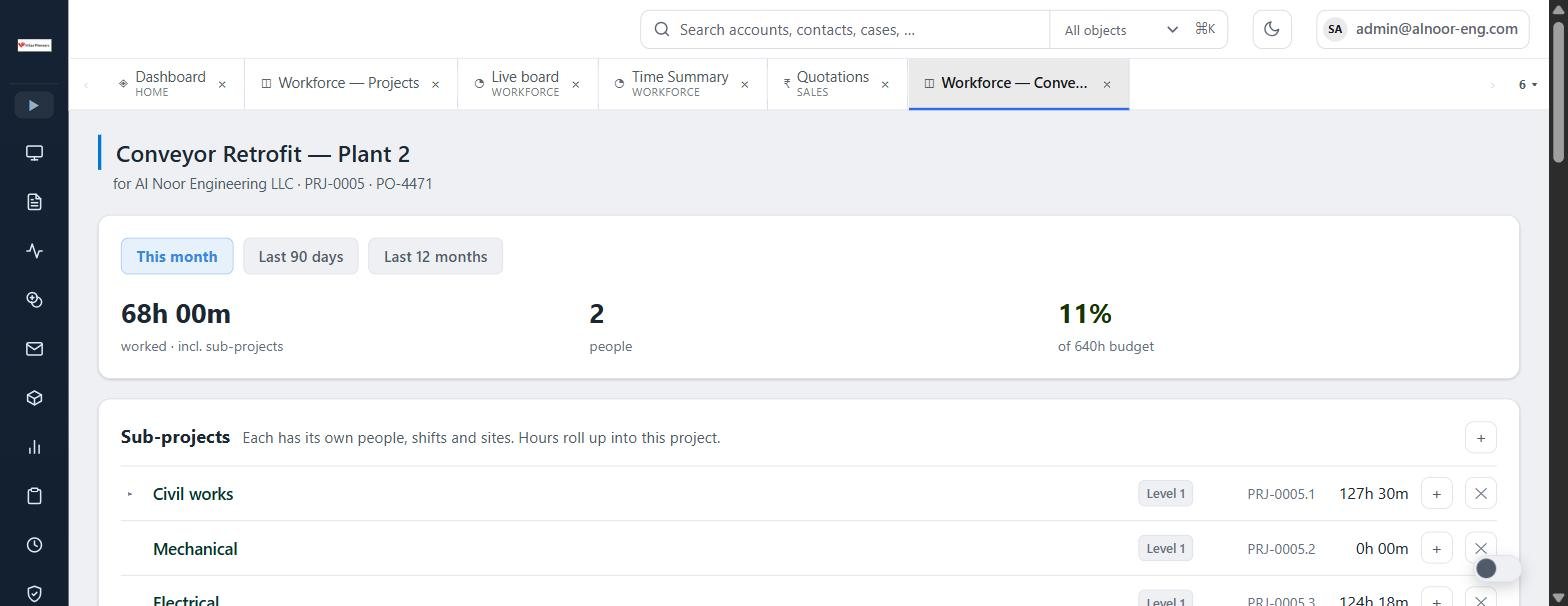The height and width of the screenshot is (606, 1568).
Task: Open the shield check sidebar icon
Action: click(x=34, y=594)
